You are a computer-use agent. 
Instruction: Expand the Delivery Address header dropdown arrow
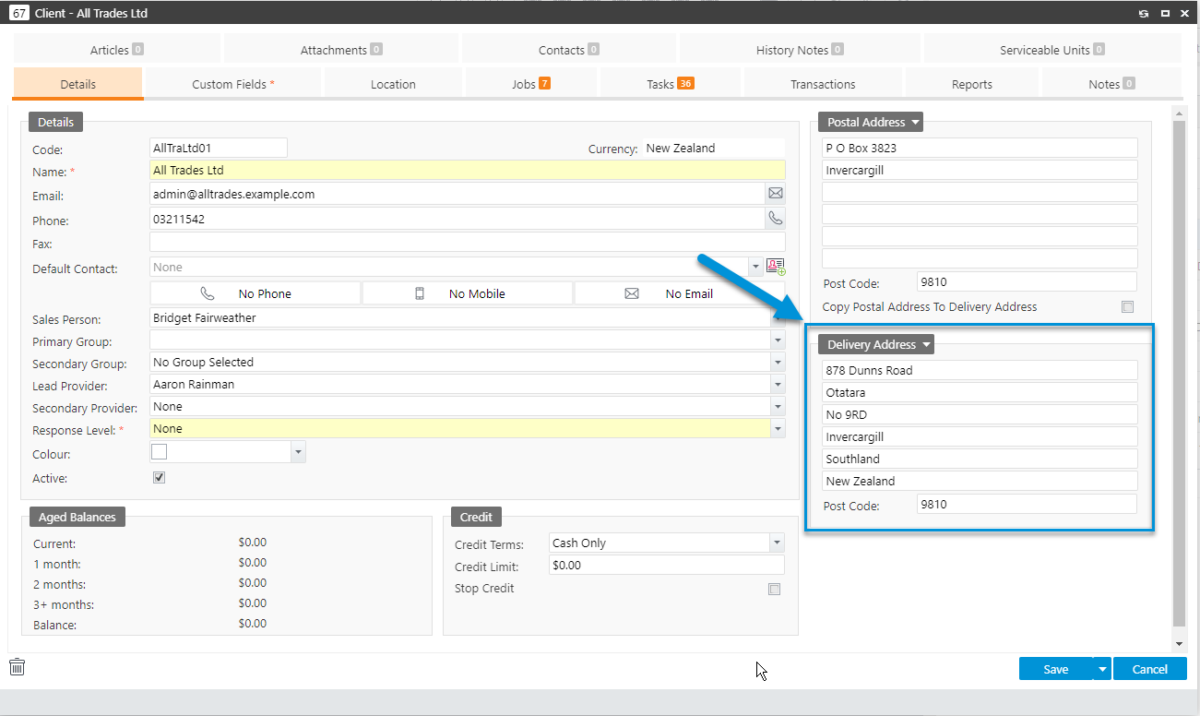pos(925,344)
